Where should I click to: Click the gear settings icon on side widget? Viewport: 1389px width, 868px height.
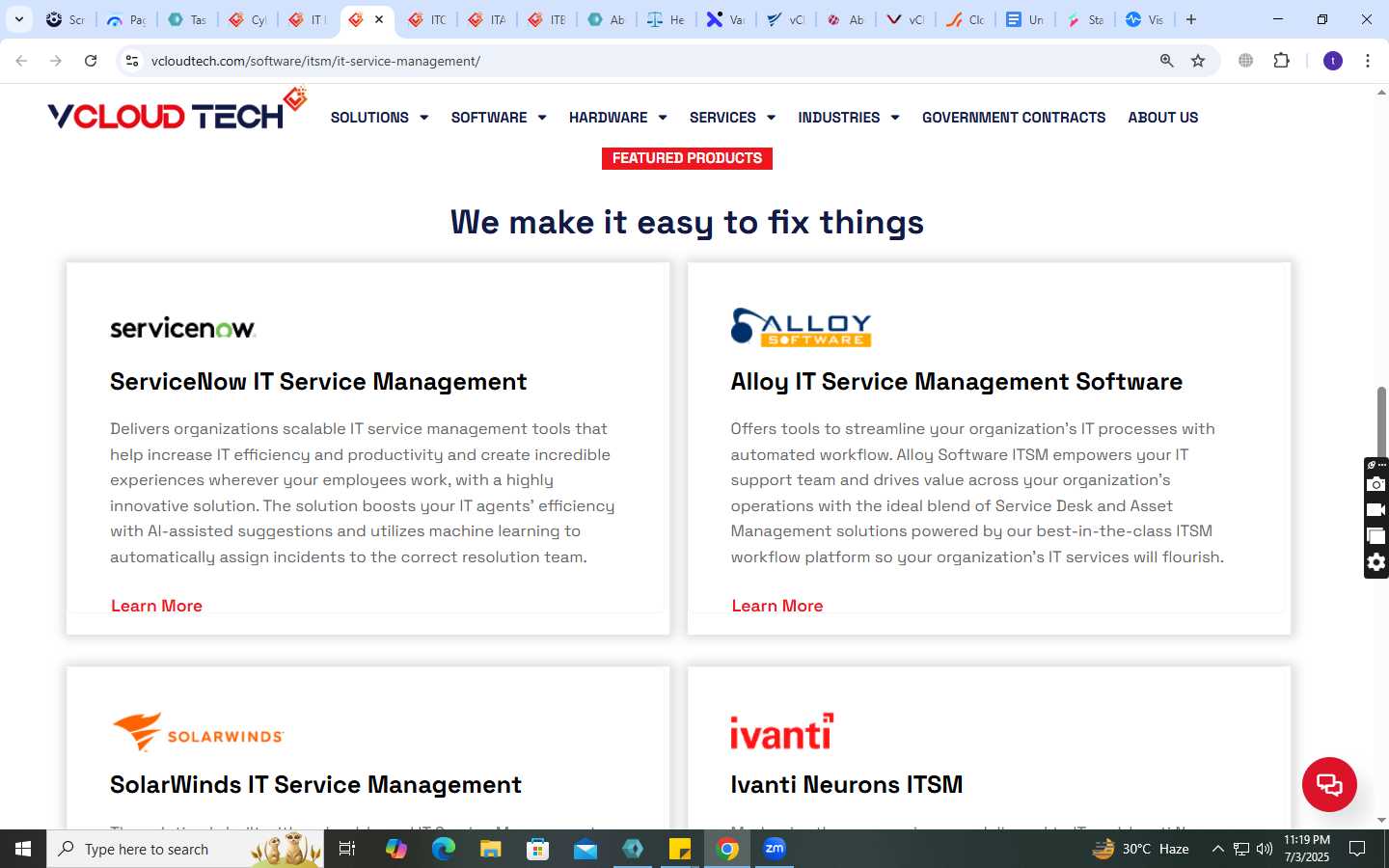[1376, 562]
